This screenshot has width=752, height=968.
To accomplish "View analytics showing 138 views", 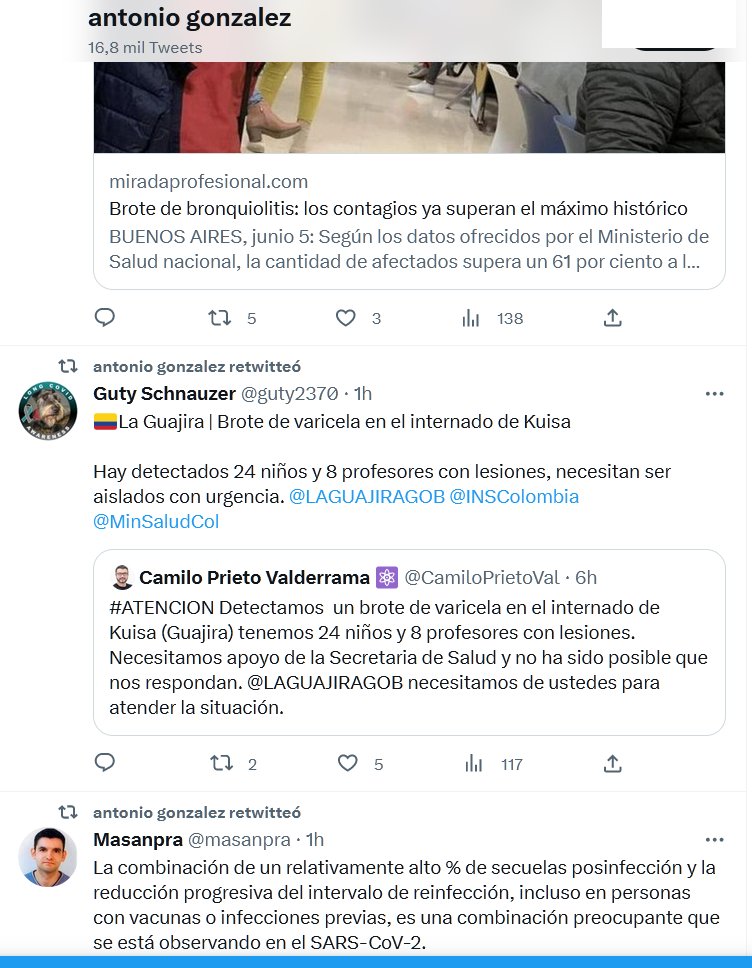I will click(470, 319).
